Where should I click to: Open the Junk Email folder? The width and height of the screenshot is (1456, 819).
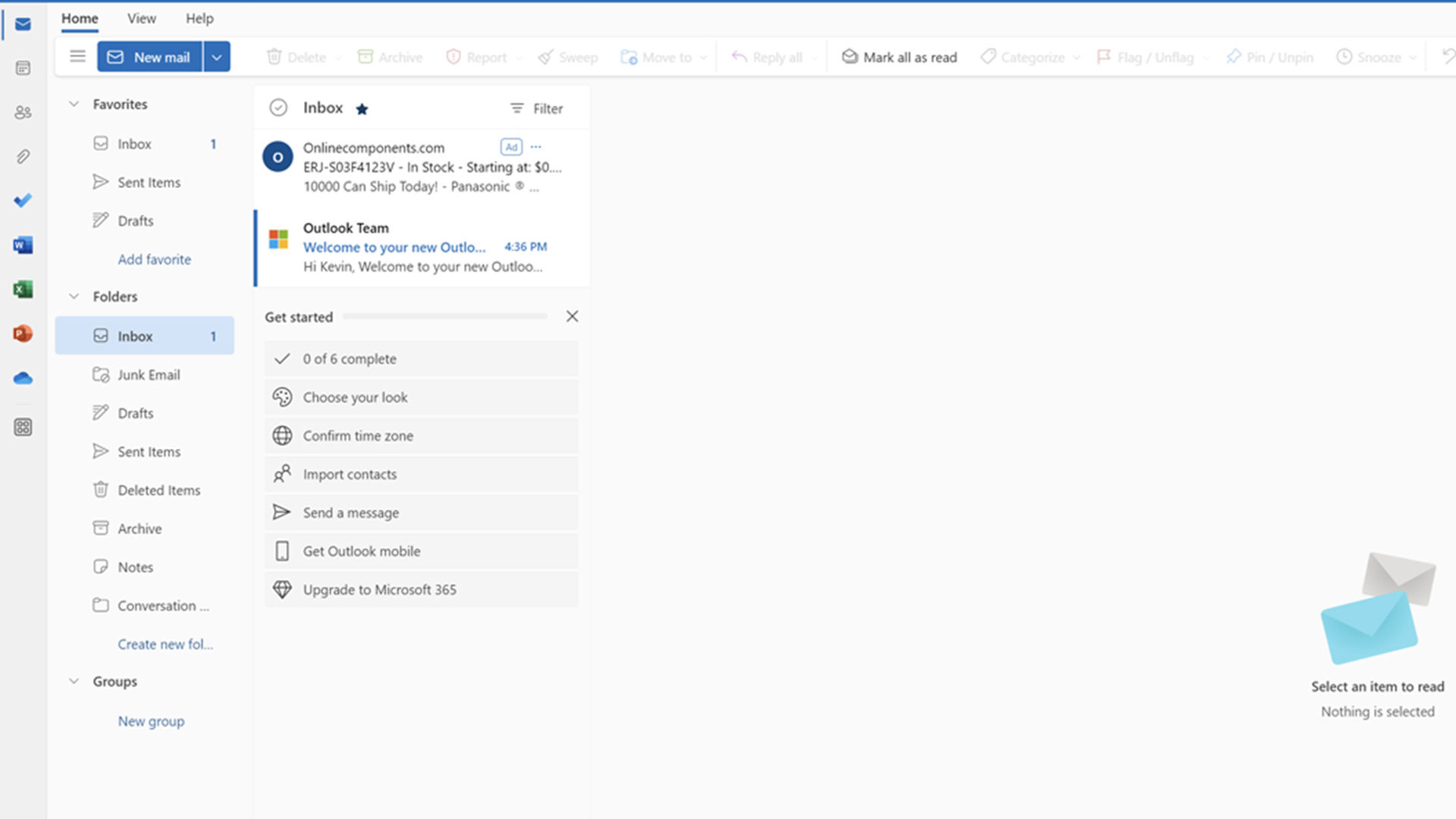[145, 375]
